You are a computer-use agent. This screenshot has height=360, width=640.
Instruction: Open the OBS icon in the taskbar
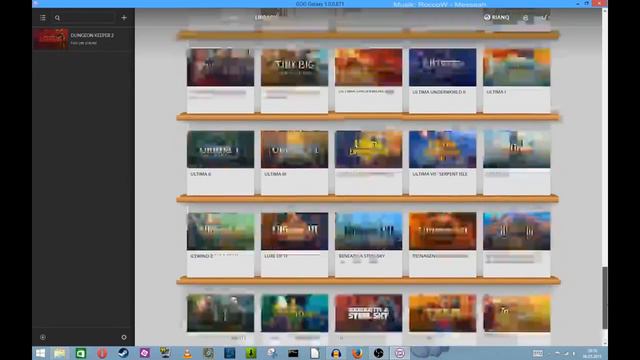tap(378, 353)
